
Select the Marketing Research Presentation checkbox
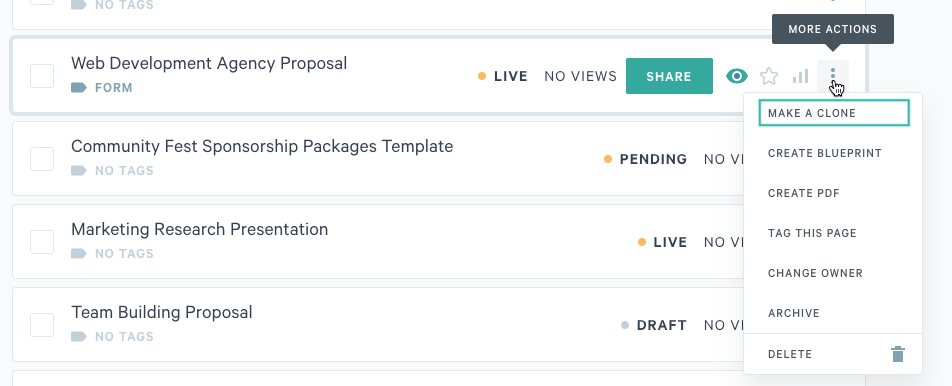42,242
